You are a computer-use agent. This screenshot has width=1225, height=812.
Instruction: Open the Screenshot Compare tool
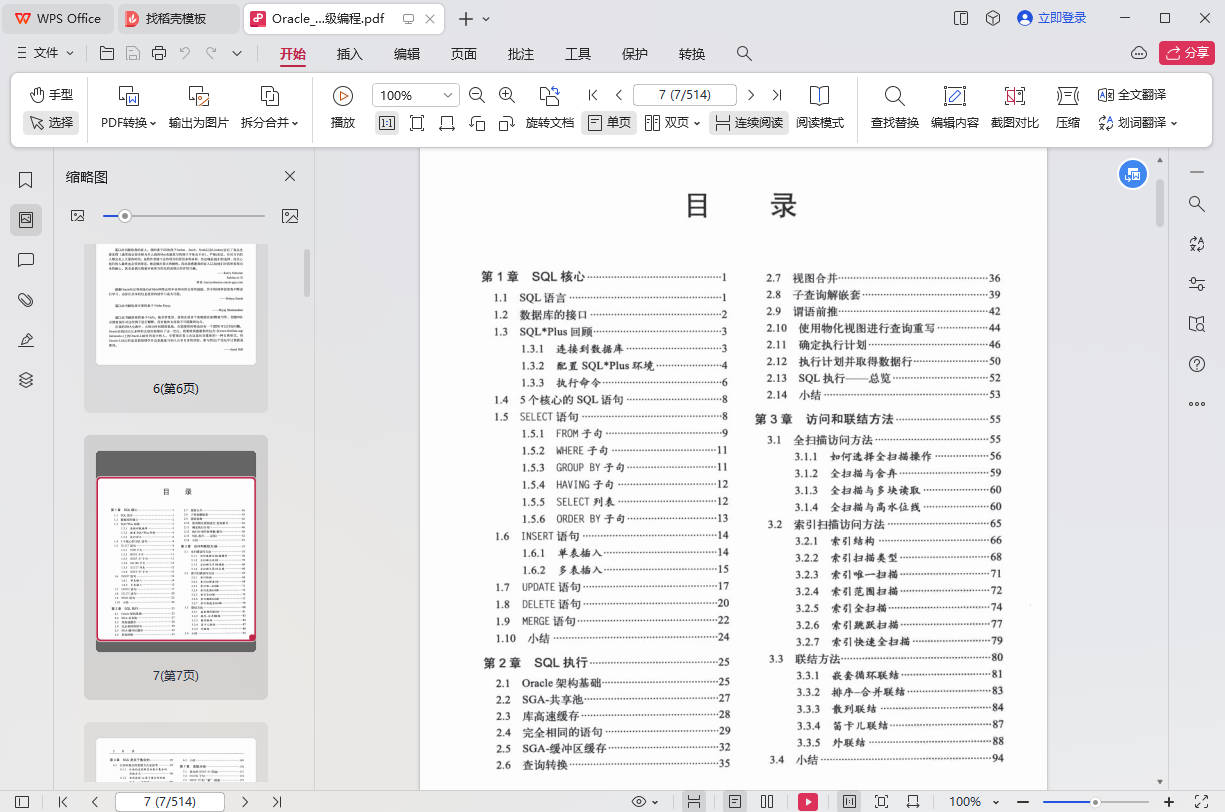[x=1014, y=96]
